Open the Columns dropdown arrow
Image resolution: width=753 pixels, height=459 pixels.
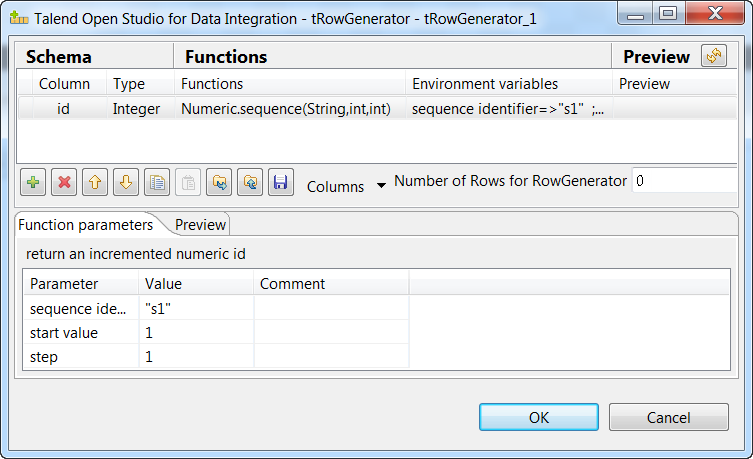381,187
